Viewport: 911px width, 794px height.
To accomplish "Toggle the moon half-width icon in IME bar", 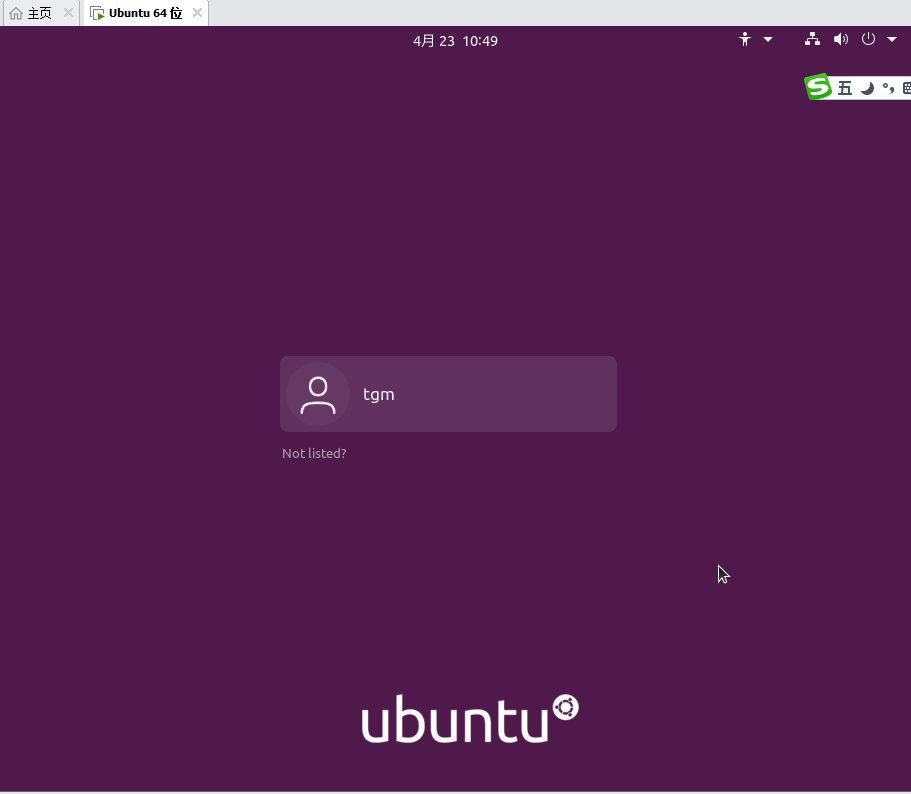I will pyautogui.click(x=867, y=88).
